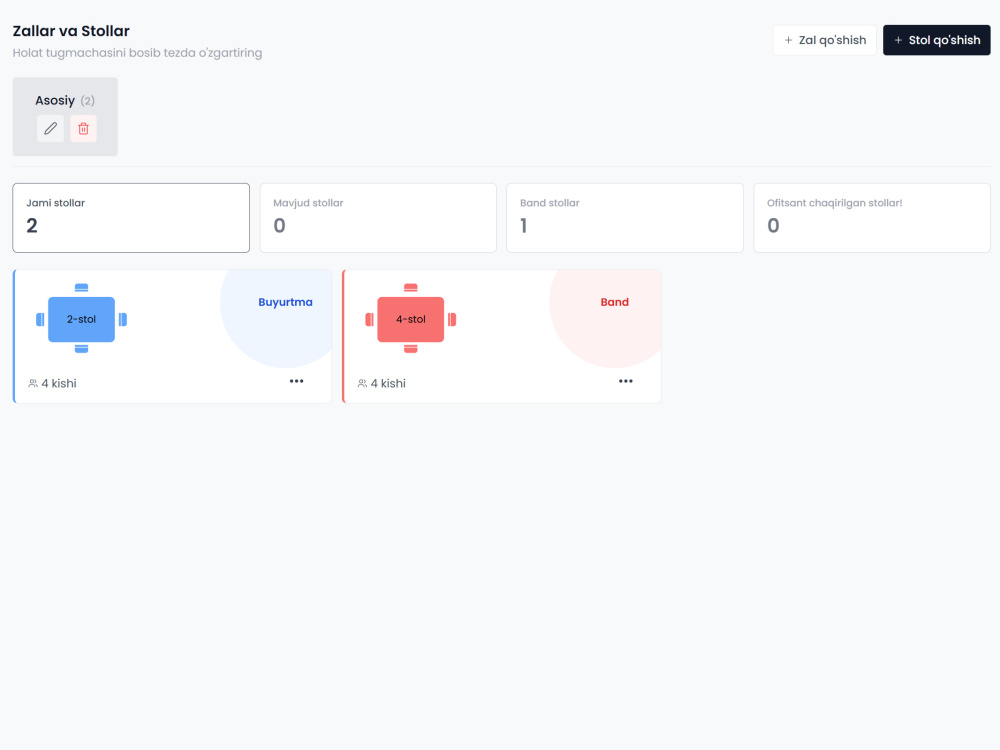Toggle Band status on 4-stol
Viewport: 1000px width, 750px height.
[x=615, y=302]
